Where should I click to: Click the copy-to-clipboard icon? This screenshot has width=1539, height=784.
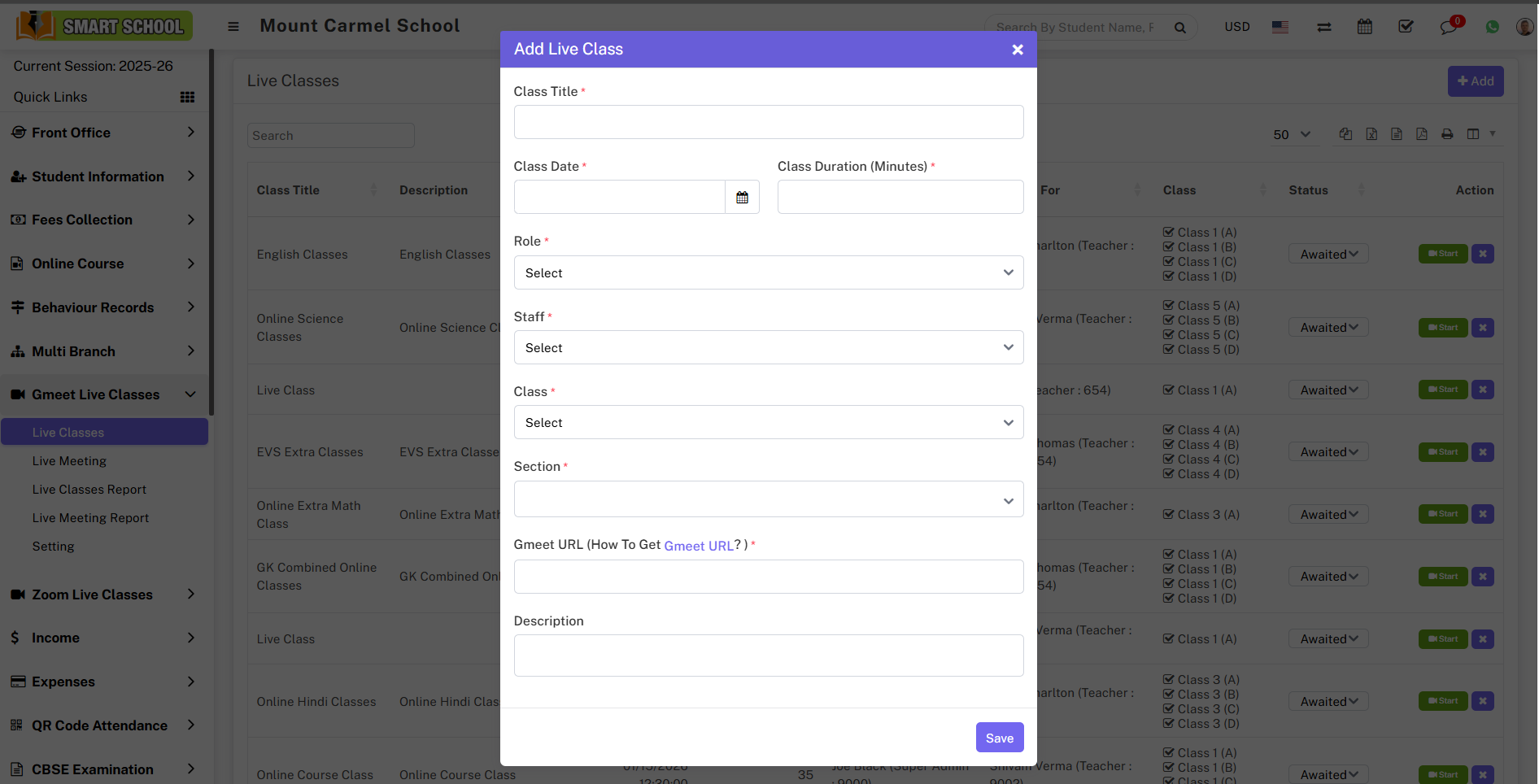click(1345, 133)
